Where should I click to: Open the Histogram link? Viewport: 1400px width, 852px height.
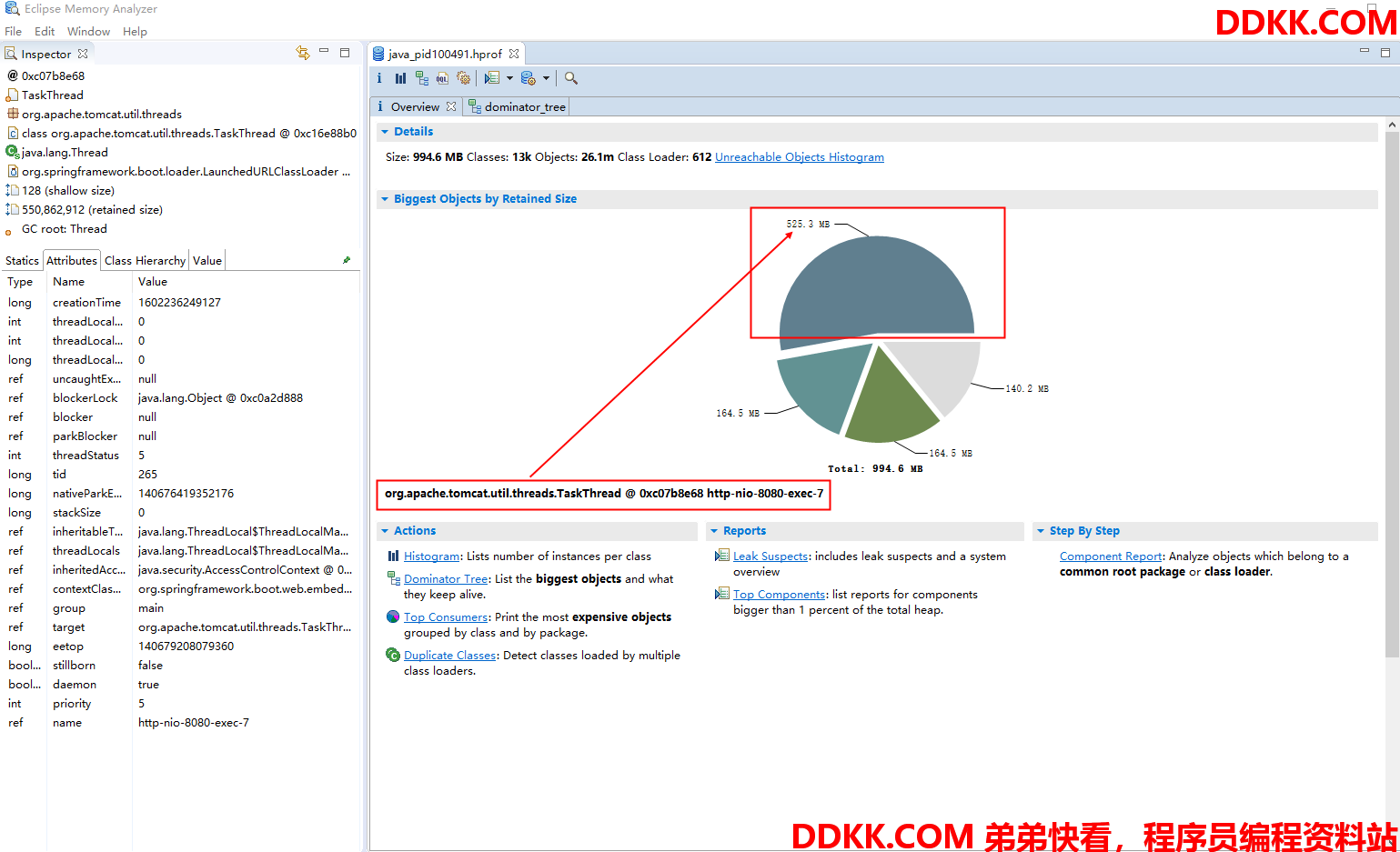click(432, 556)
